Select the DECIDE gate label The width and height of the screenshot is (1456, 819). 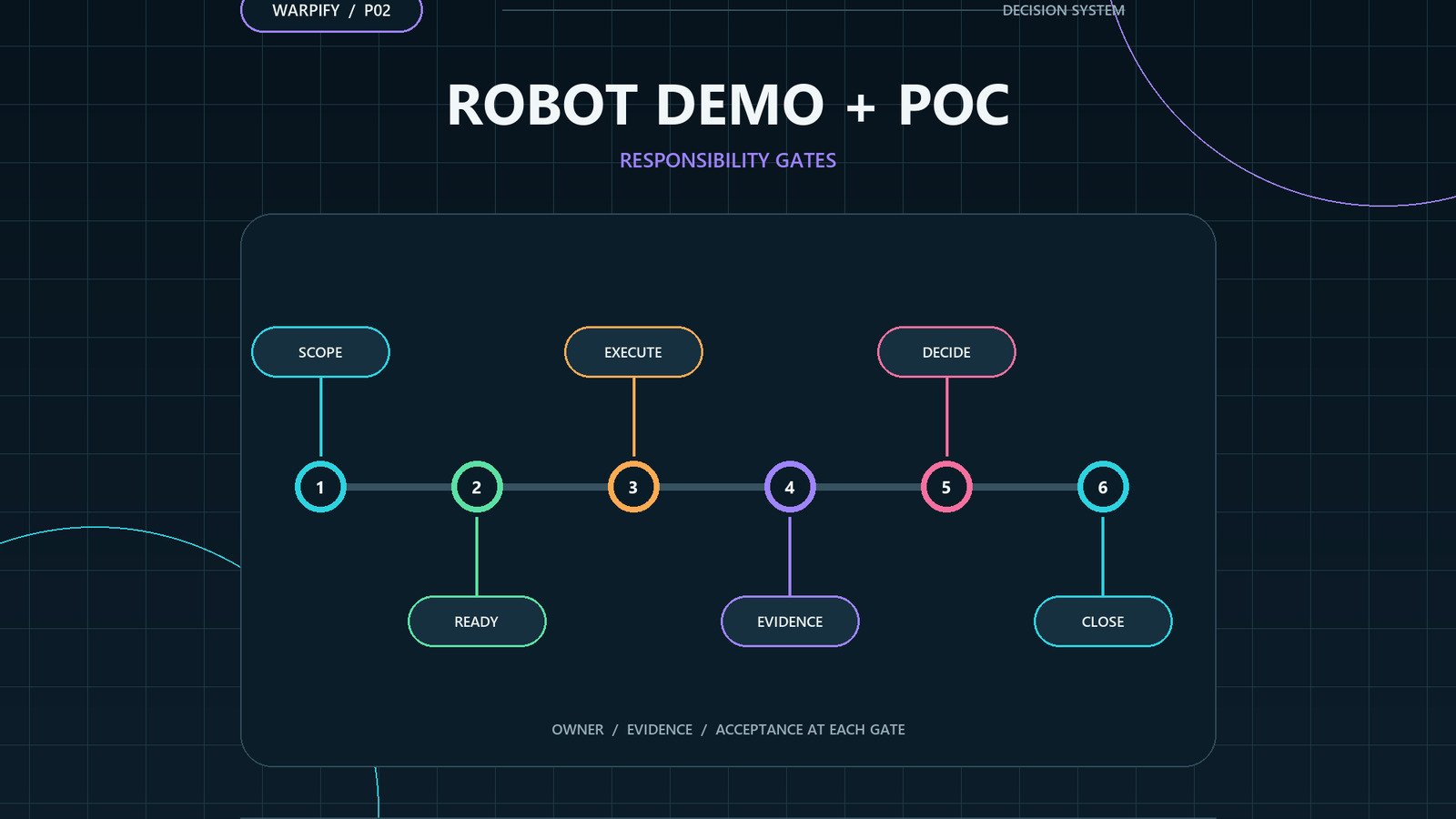[946, 352]
